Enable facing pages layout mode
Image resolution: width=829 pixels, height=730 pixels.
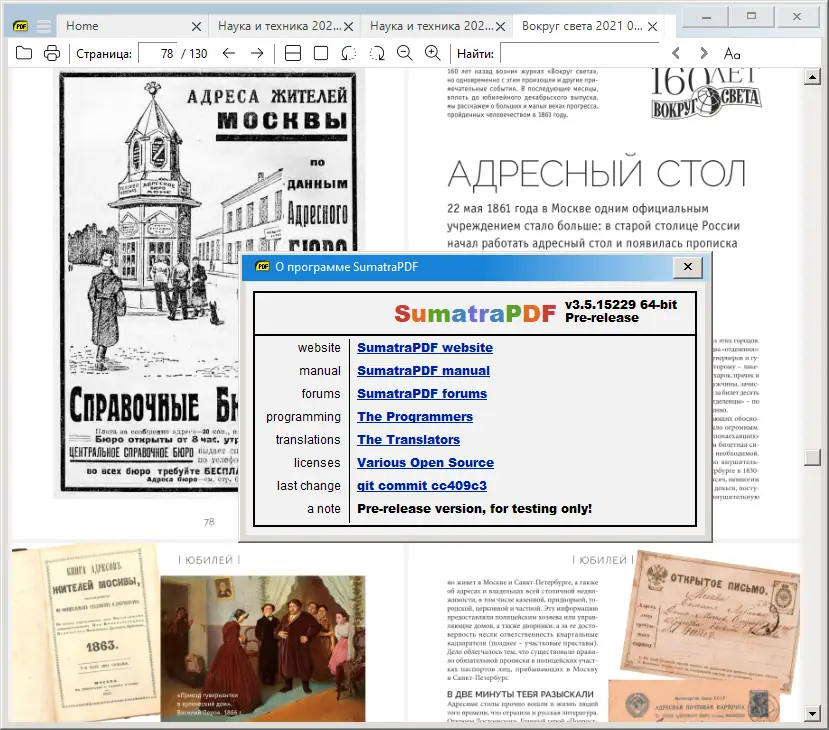pos(293,54)
